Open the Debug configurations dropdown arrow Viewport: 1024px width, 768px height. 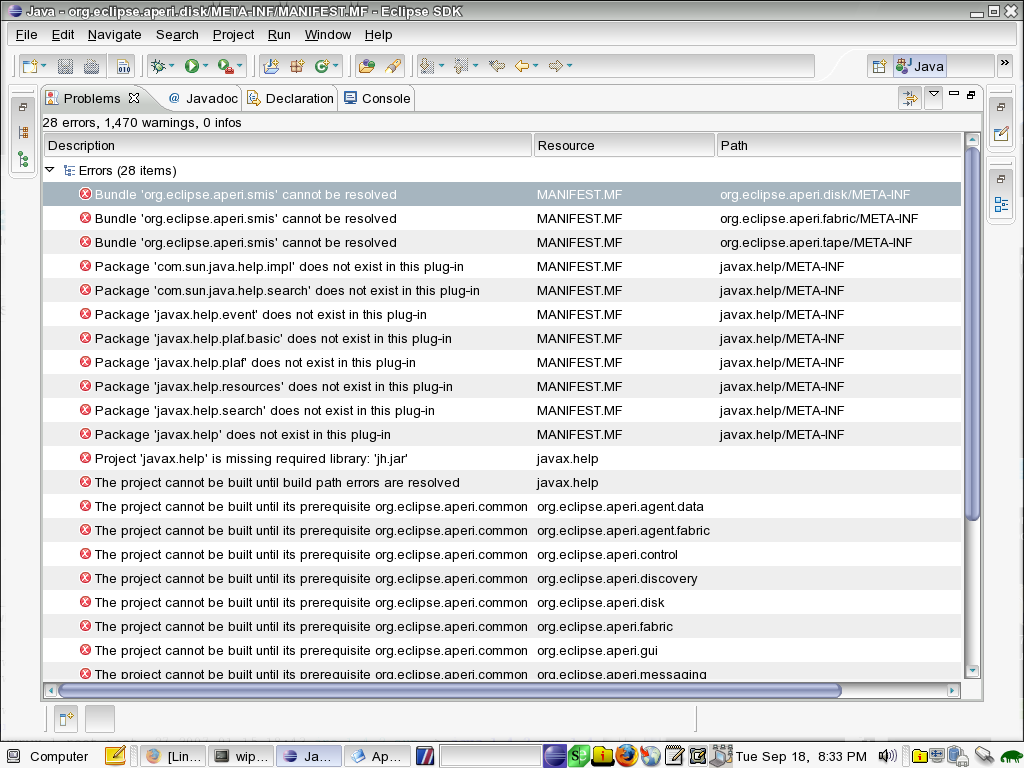172,66
